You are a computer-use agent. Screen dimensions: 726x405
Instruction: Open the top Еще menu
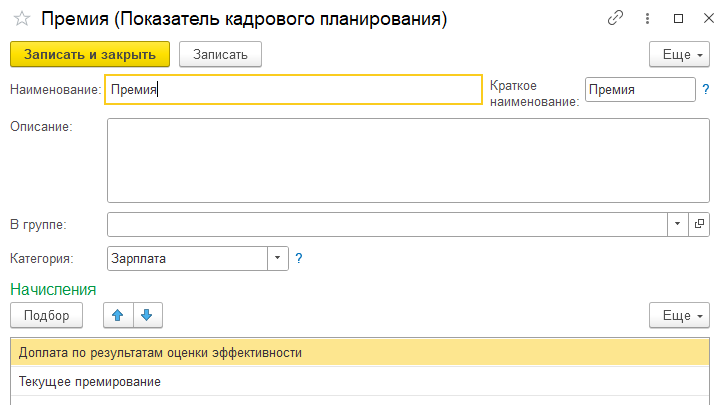click(x=679, y=55)
